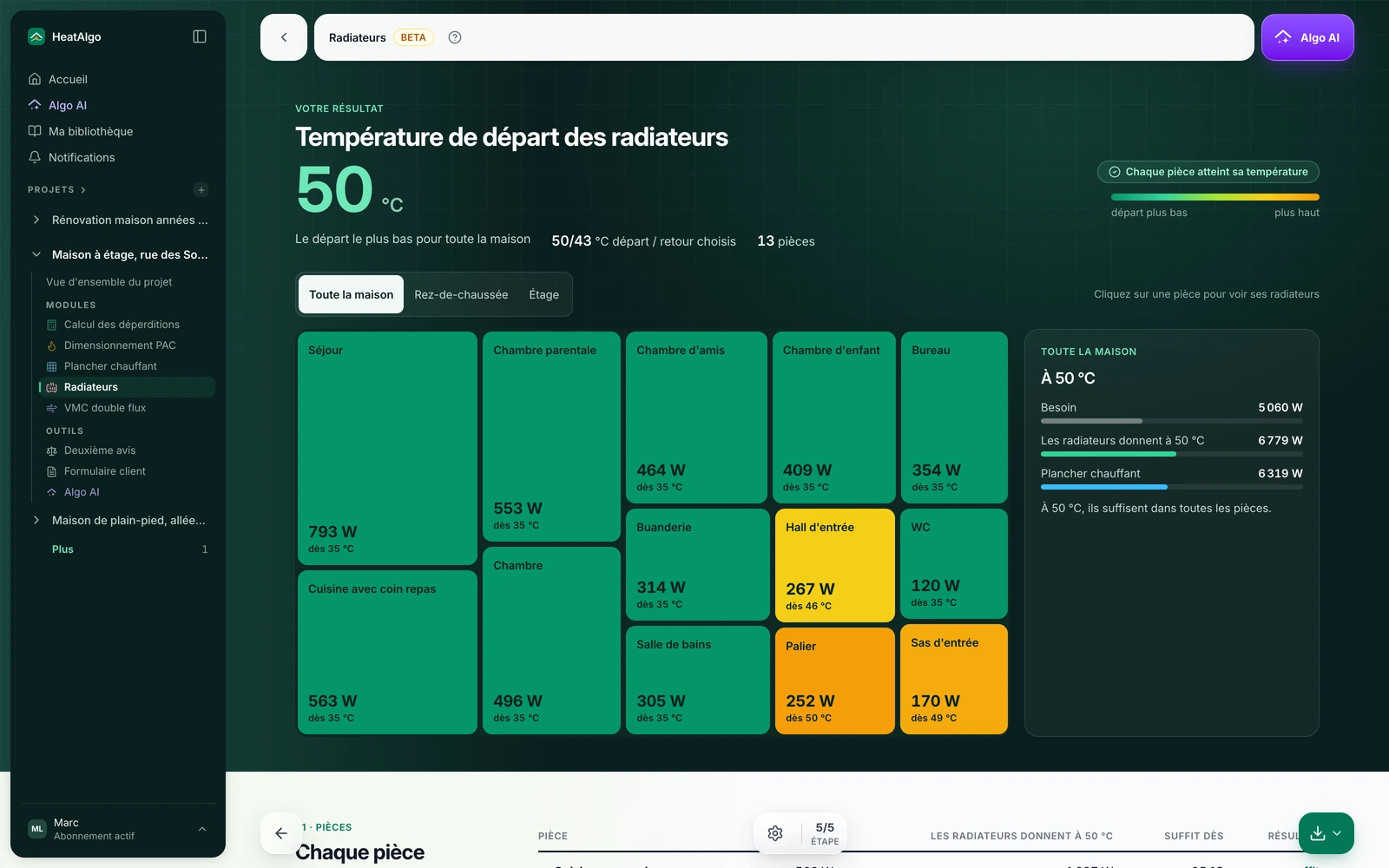The height and width of the screenshot is (868, 1389).
Task: Click the BETA badge
Action: tap(413, 37)
